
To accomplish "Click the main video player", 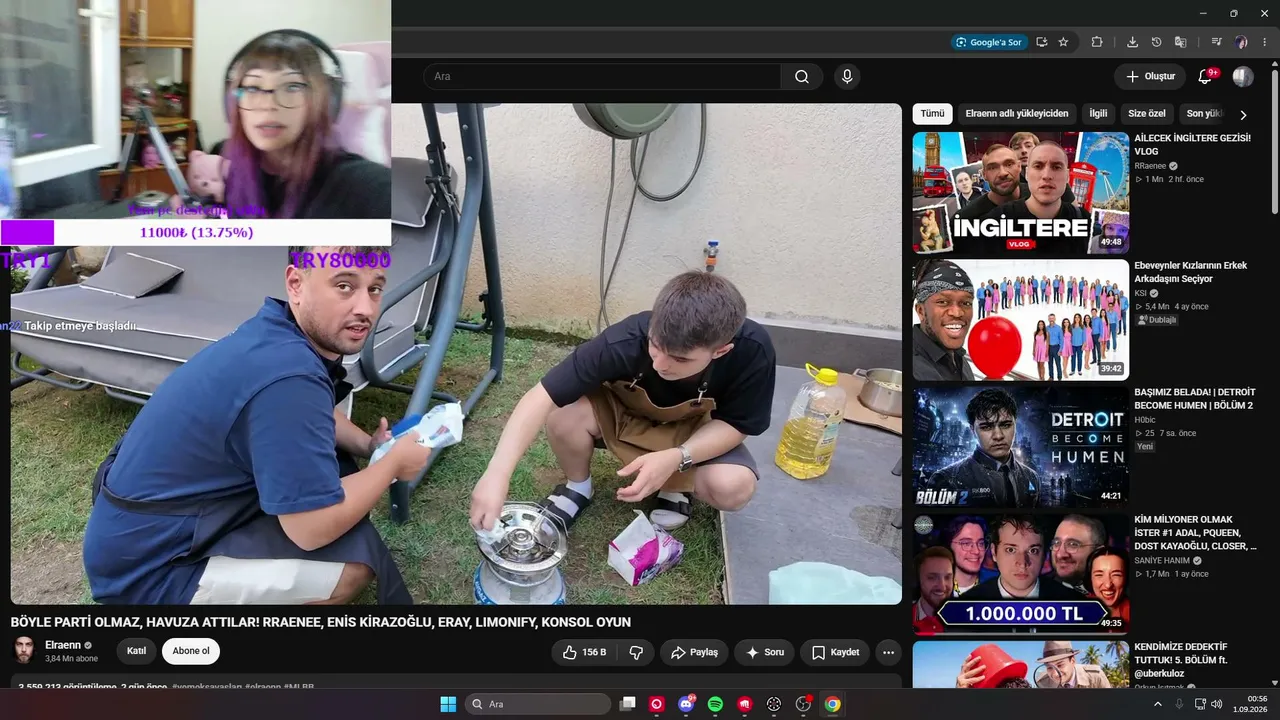I will click(456, 354).
